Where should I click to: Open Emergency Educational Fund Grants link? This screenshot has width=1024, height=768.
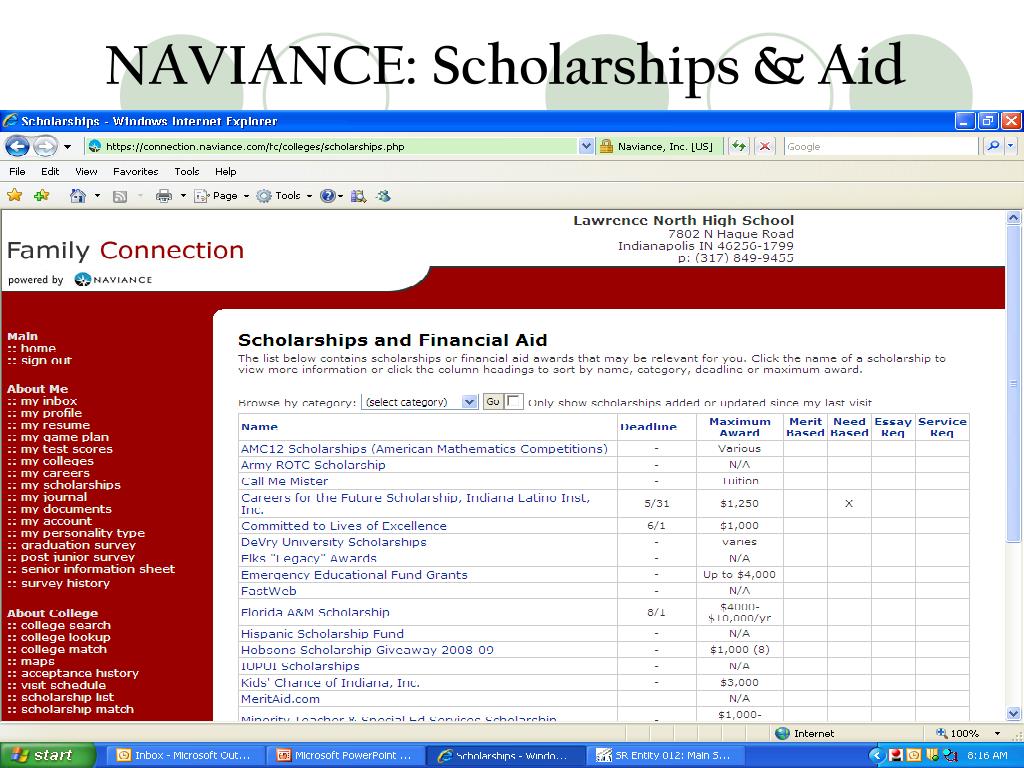tap(354, 575)
